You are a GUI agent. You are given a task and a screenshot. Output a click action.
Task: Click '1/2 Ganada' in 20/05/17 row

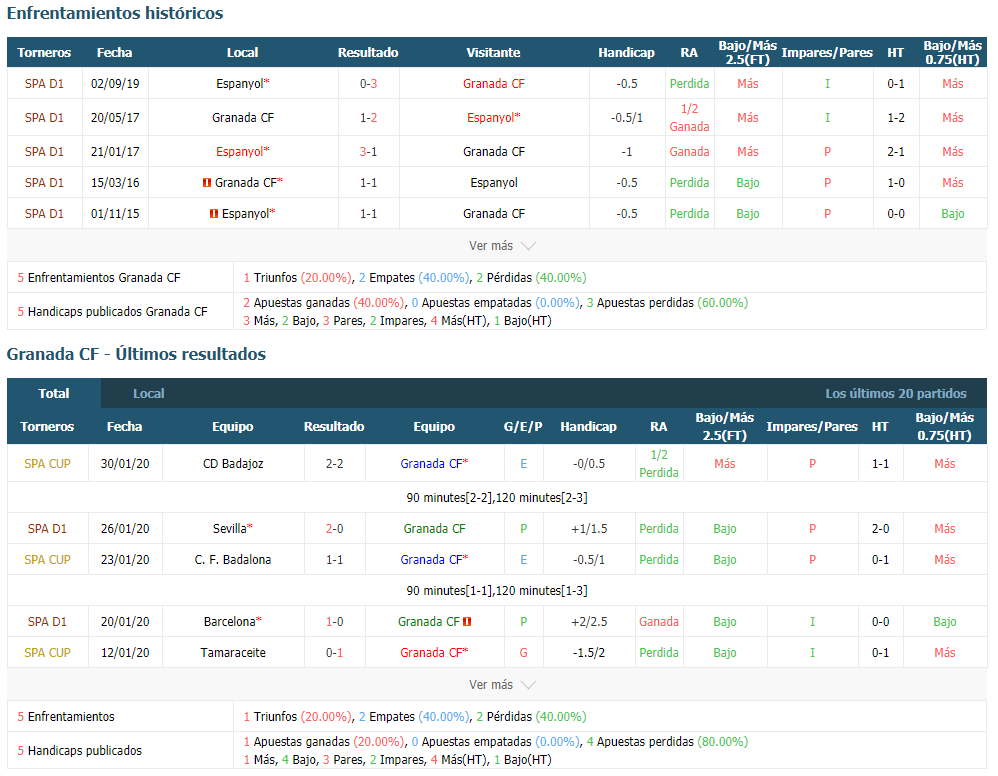689,118
